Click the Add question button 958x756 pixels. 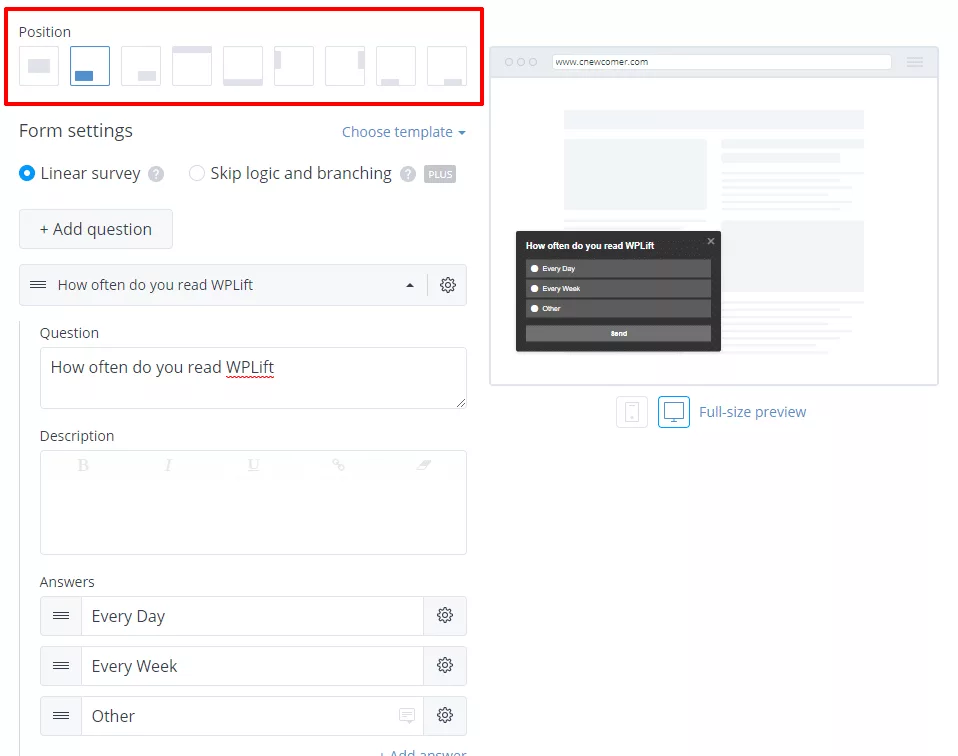96,229
